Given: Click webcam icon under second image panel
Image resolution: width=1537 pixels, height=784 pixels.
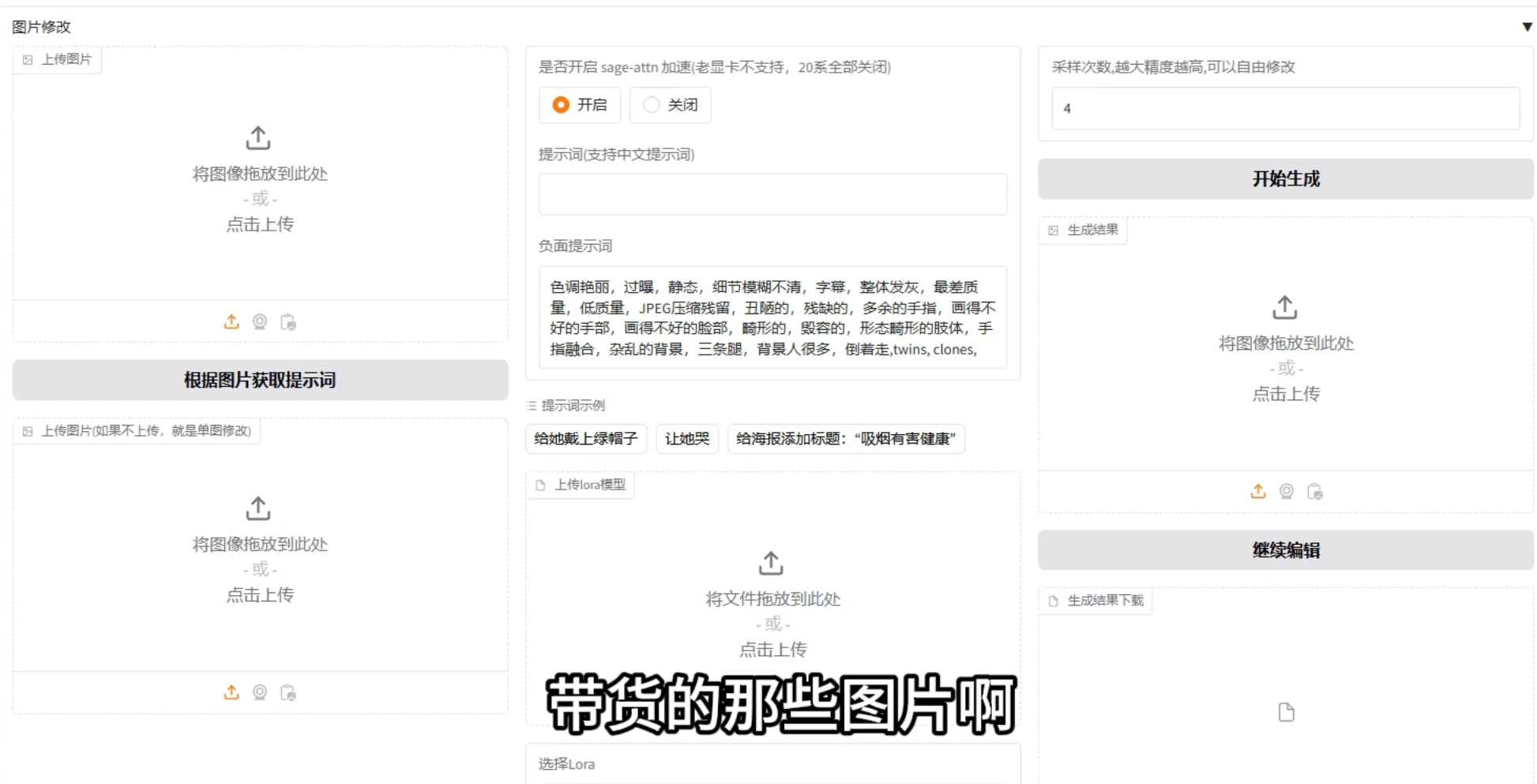Looking at the screenshot, I should coord(260,692).
